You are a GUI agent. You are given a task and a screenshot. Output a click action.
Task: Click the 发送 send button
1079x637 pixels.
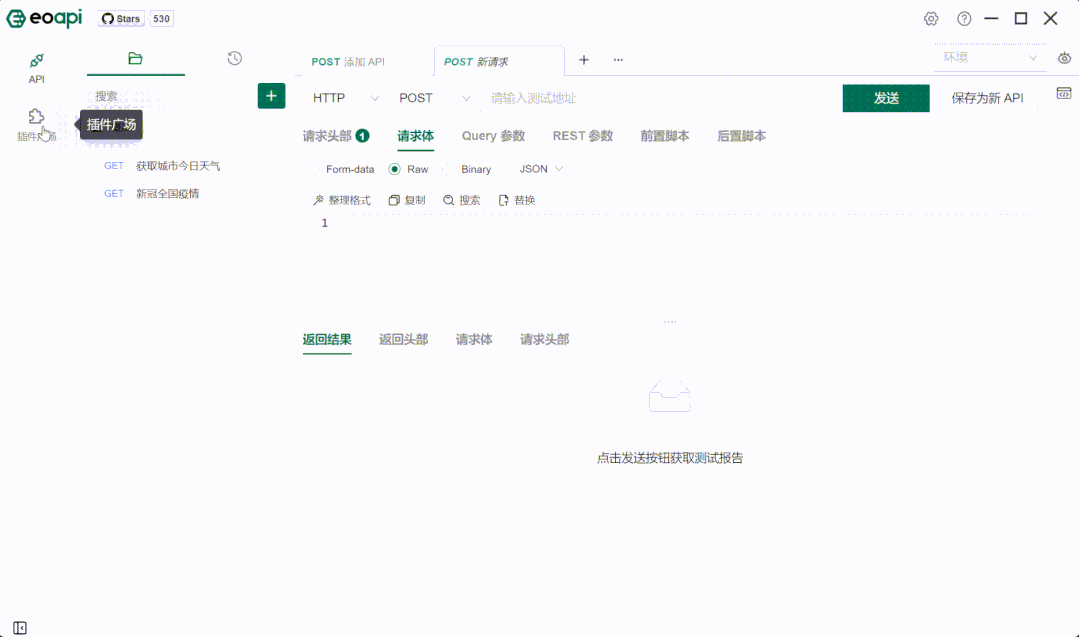pos(885,98)
